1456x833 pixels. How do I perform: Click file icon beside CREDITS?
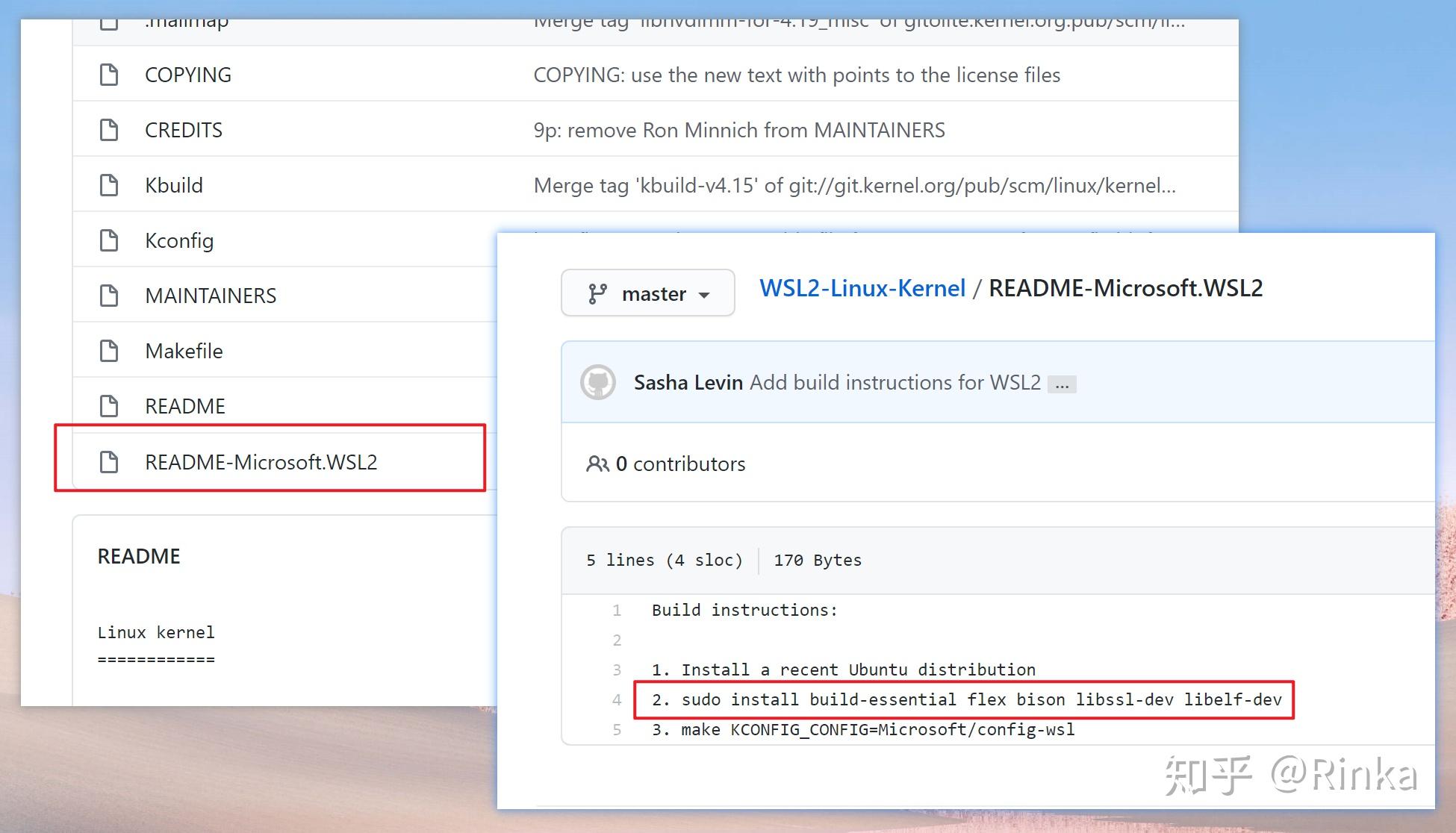click(109, 130)
